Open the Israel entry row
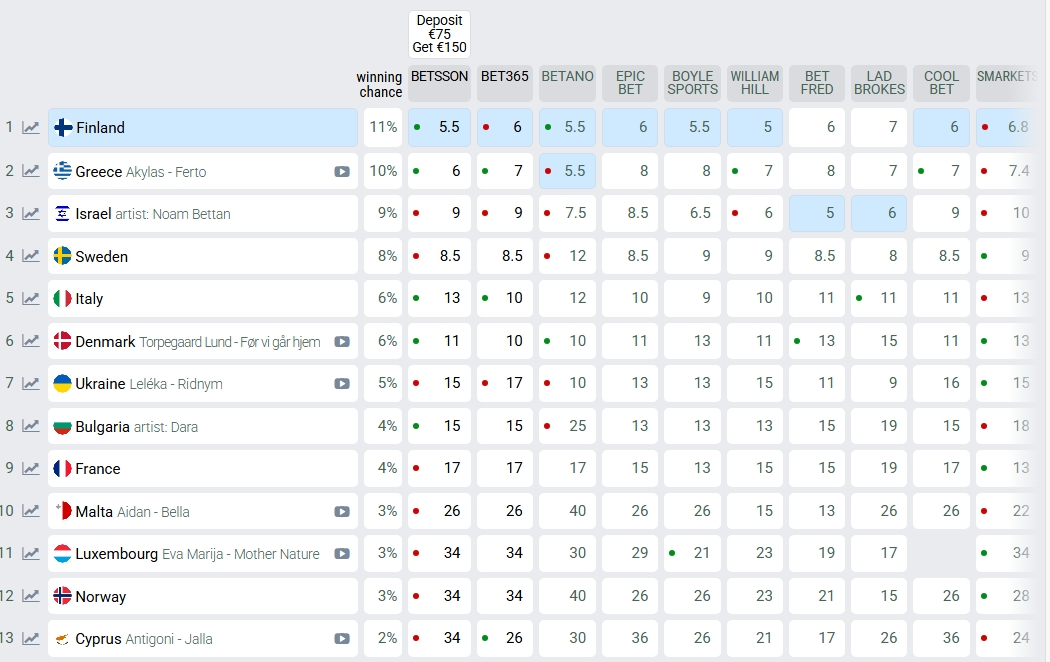 (202, 214)
